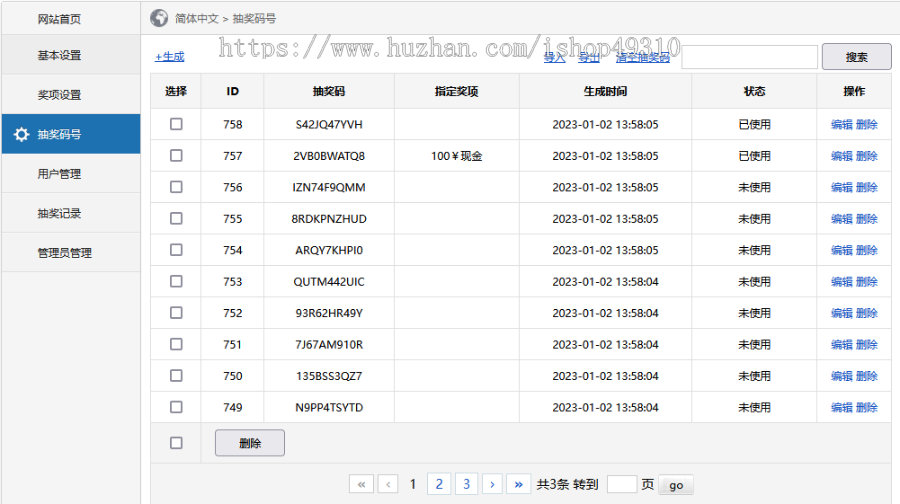This screenshot has width=900, height=504.
Task: Select 抽奖码号 in the sidebar
Action: (x=71, y=134)
